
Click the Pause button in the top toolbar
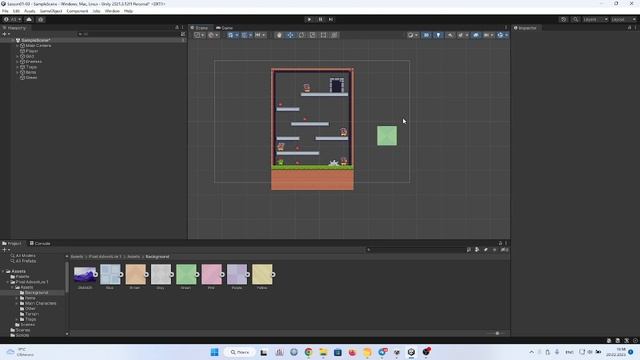320,19
